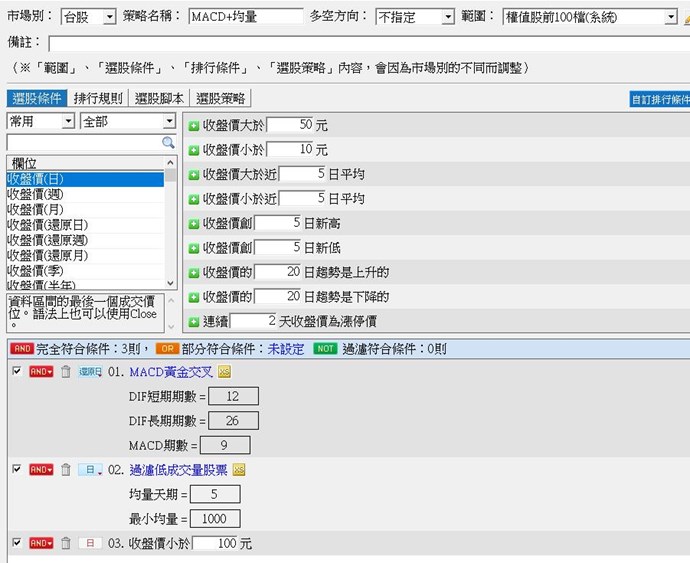
Task: Click the 自訂排行條件 button
Action: coord(659,100)
